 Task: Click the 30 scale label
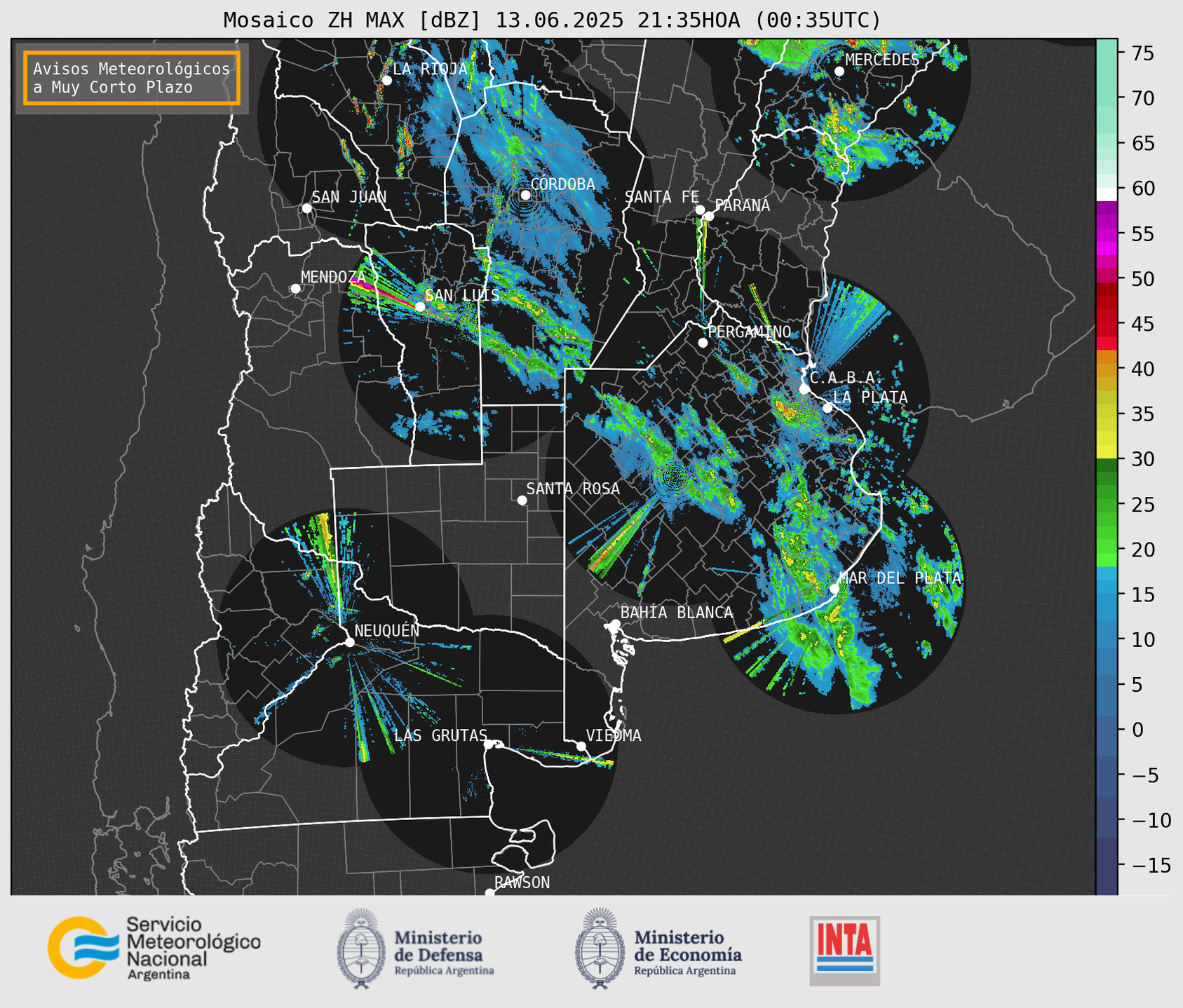point(1142,459)
